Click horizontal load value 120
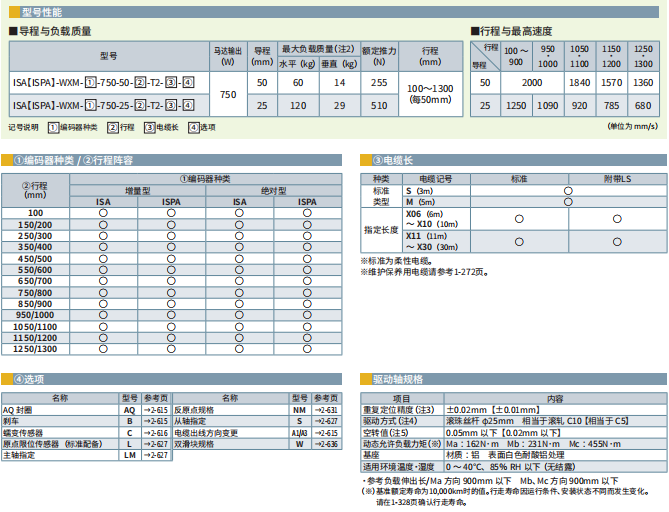The height and width of the screenshot is (512, 669). pyautogui.click(x=298, y=105)
